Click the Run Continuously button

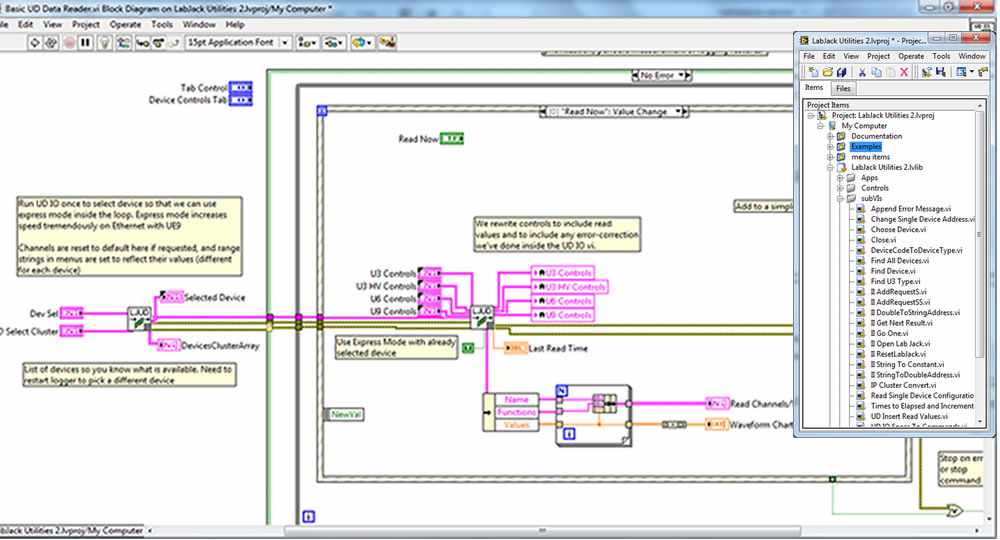click(51, 43)
